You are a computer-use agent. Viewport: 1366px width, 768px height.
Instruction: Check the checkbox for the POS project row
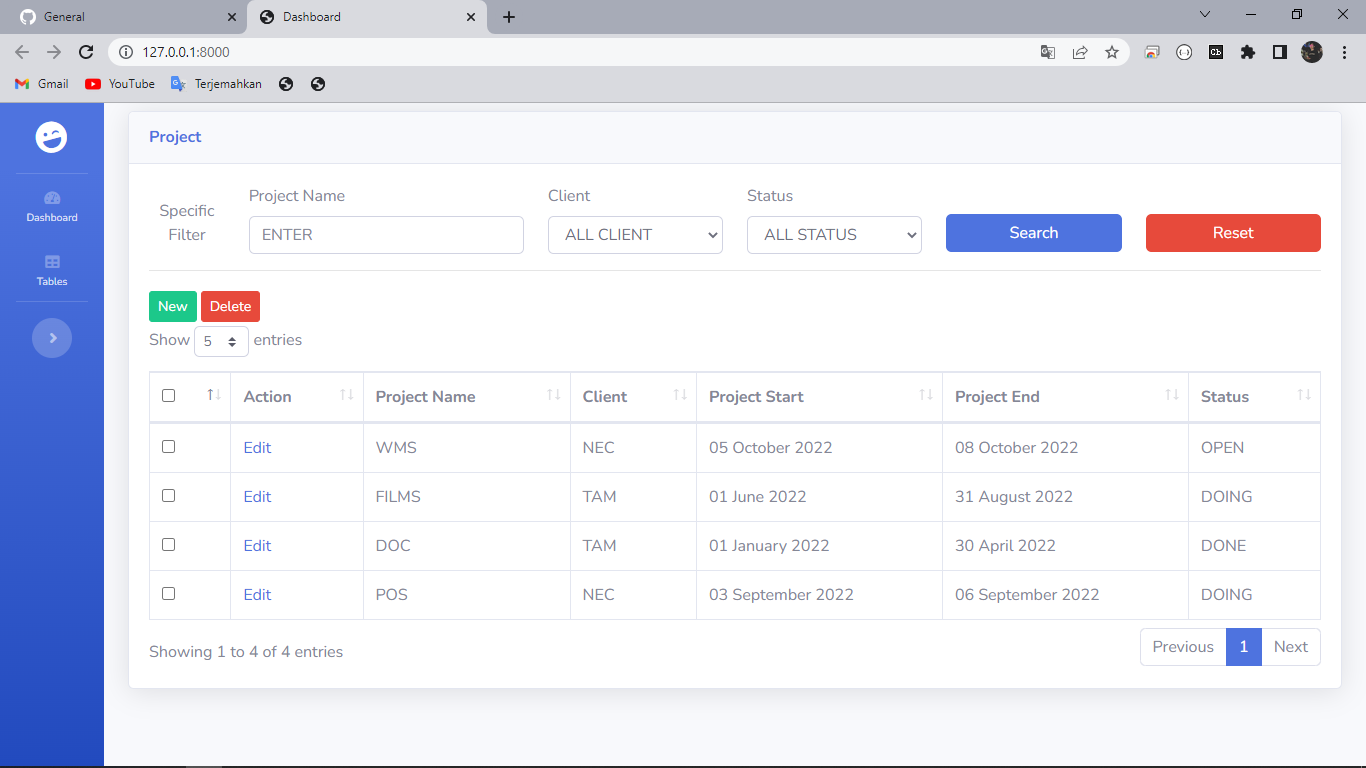coord(168,593)
